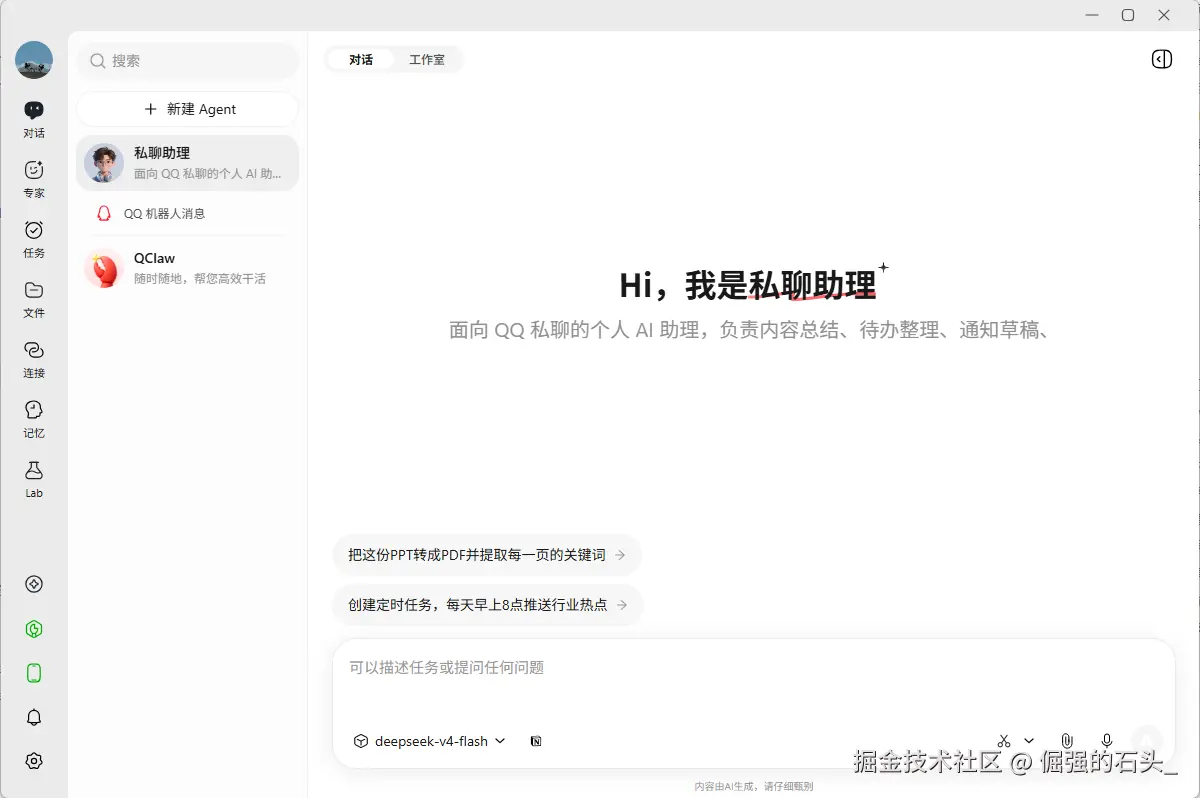1200x798 pixels.
Task: Click the 私聊助理 avatar
Action: click(x=104, y=163)
